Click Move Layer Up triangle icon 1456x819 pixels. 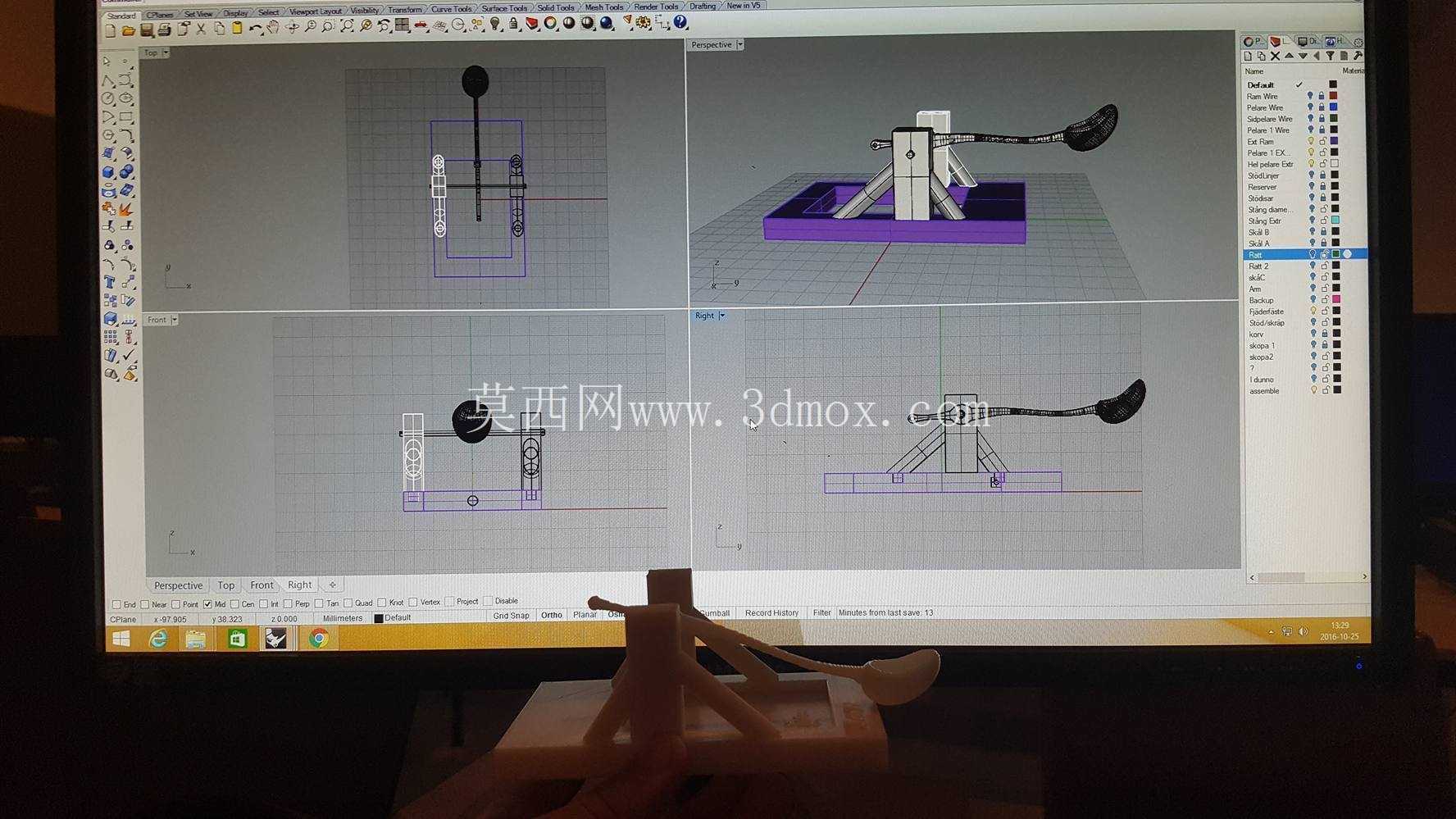(x=1289, y=57)
